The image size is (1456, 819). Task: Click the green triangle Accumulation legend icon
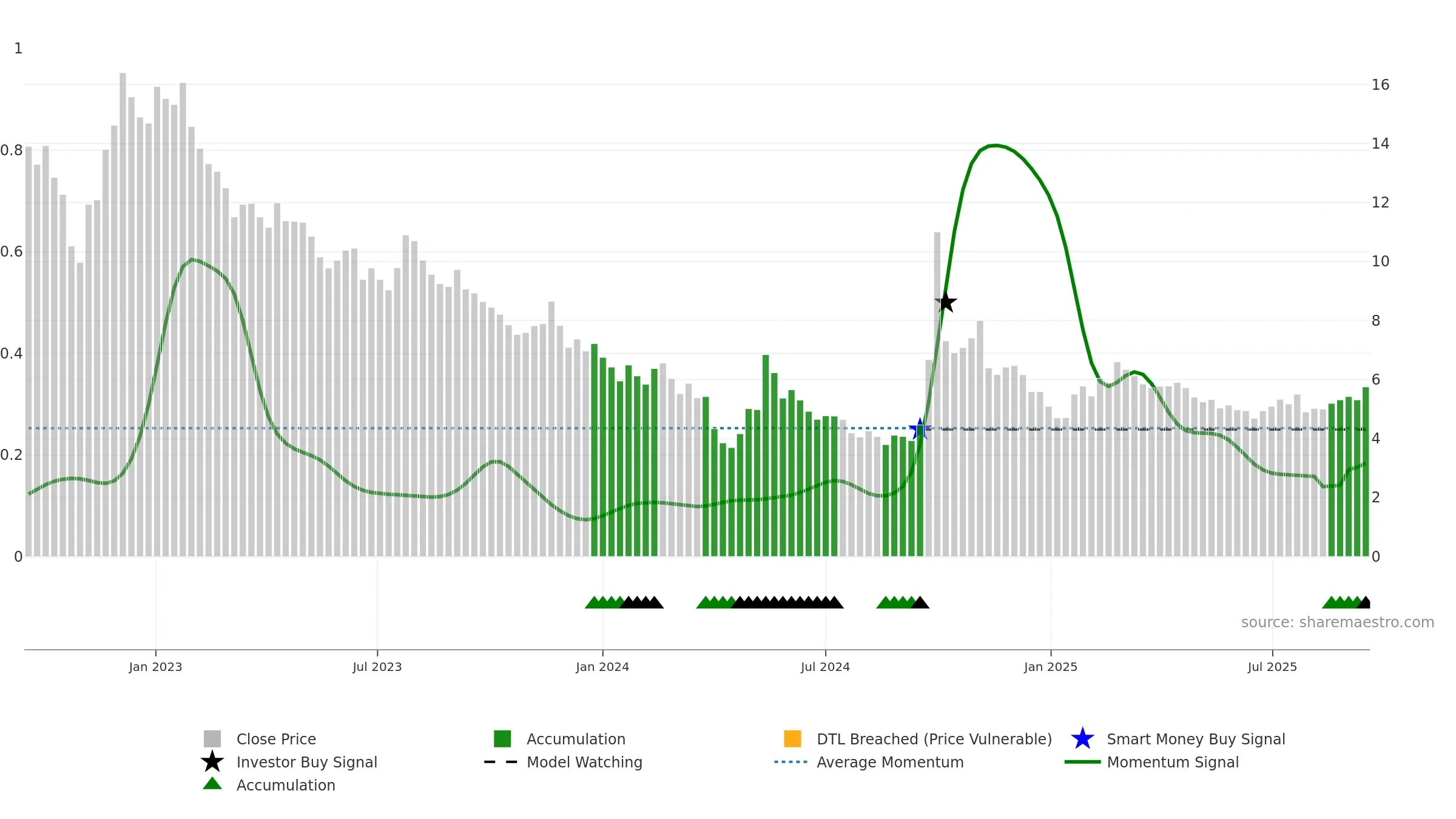pyautogui.click(x=212, y=783)
